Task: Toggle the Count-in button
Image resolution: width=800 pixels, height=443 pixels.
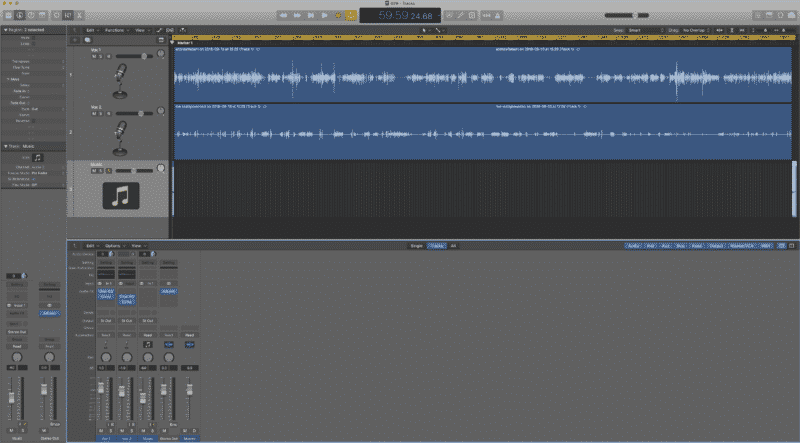Action: pos(486,15)
